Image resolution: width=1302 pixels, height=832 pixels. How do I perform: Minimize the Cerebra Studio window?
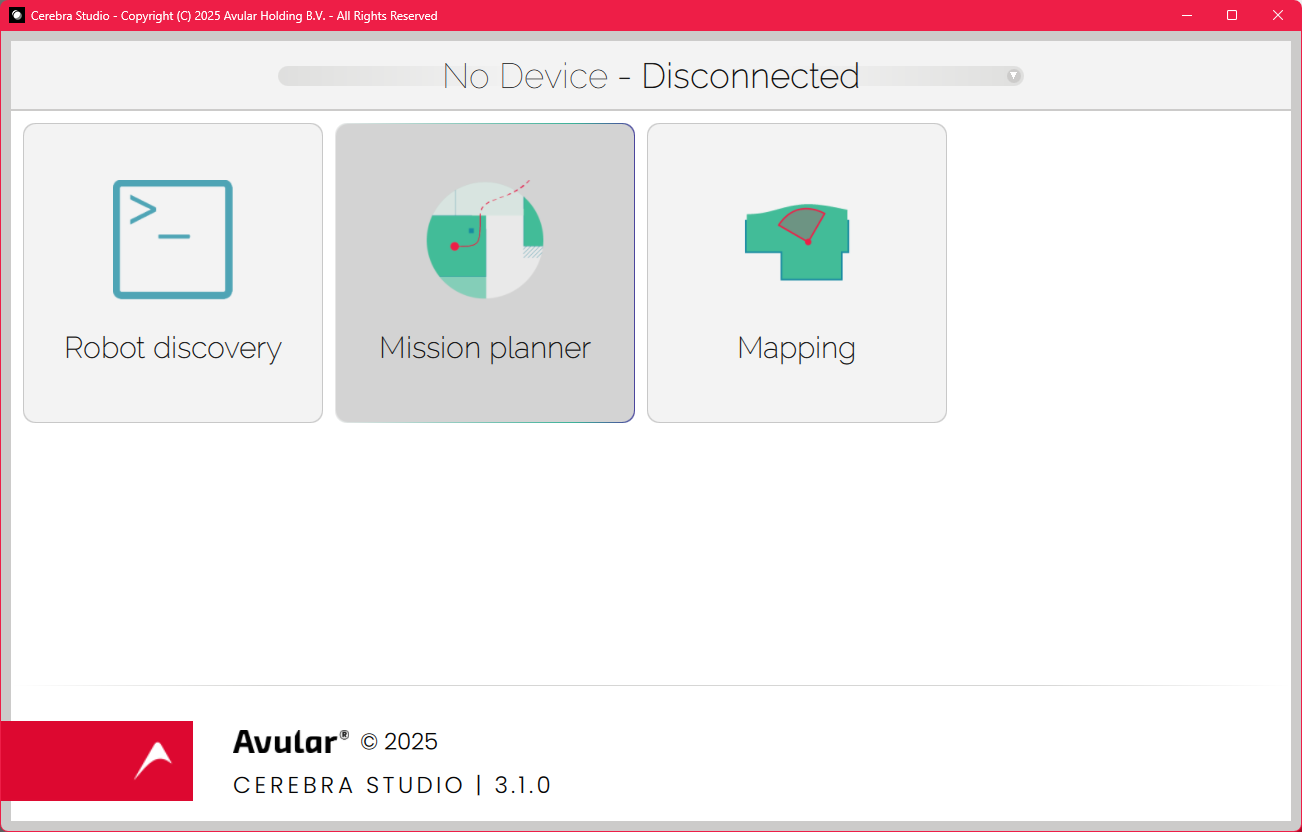tap(1187, 15)
